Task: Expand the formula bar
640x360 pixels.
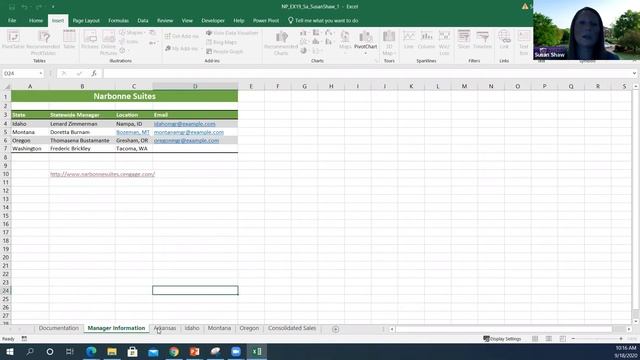Action: (634, 73)
